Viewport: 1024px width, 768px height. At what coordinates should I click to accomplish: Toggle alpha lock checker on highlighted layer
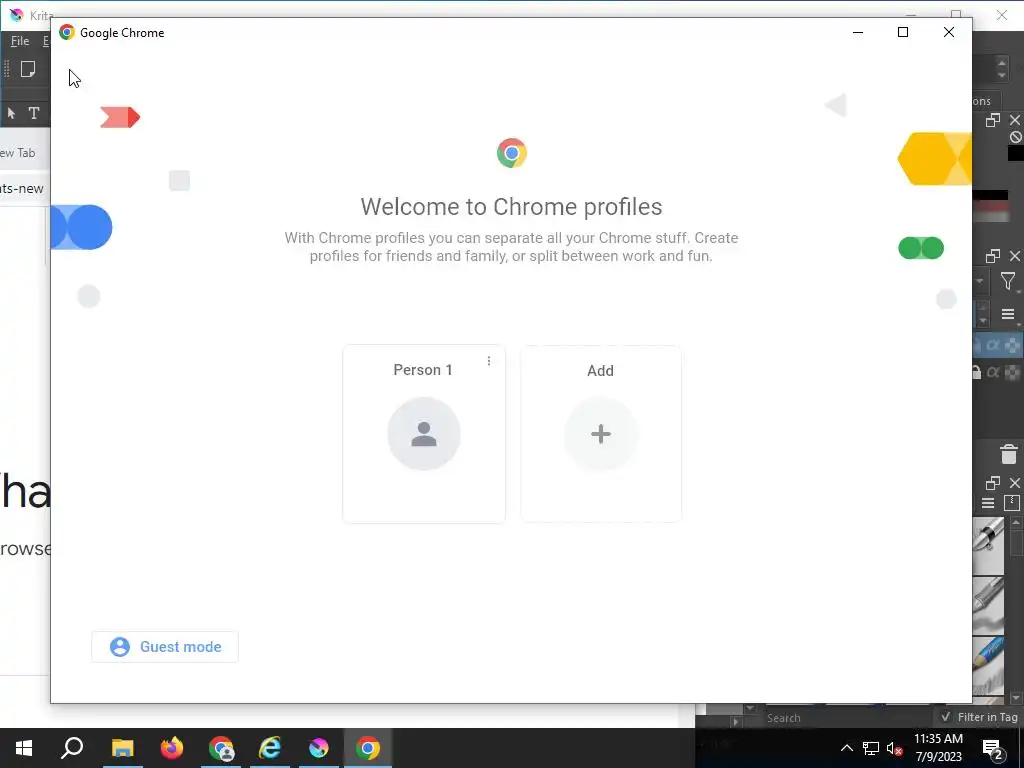[1012, 345]
